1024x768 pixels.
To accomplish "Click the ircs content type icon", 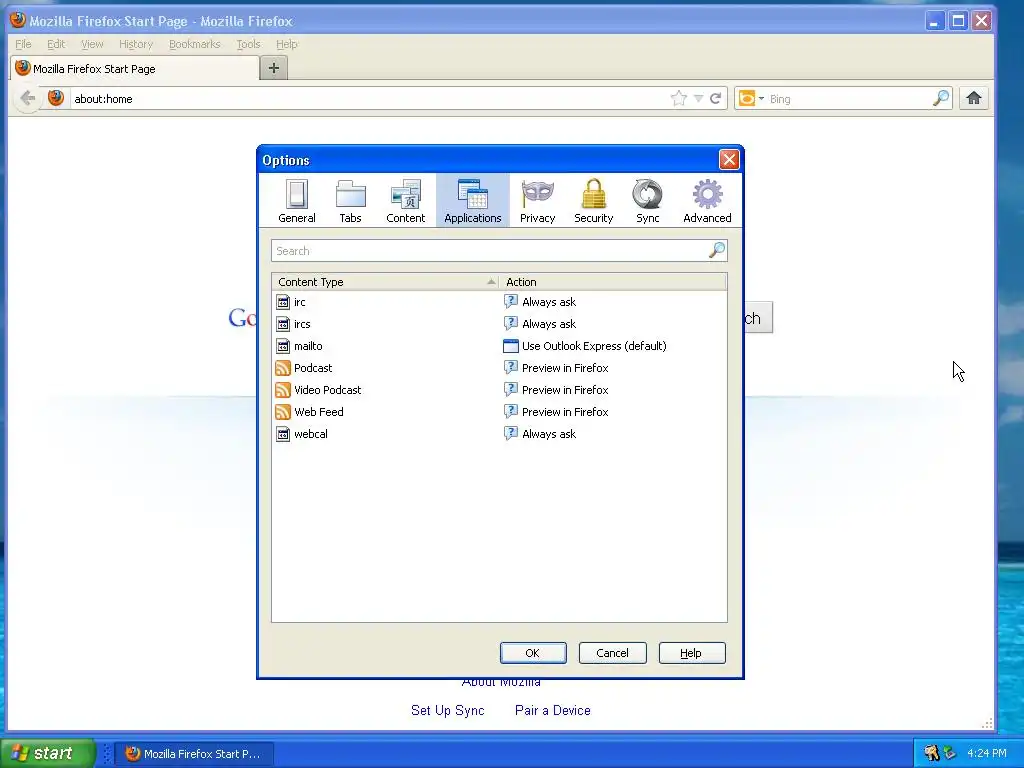I will [x=283, y=324].
